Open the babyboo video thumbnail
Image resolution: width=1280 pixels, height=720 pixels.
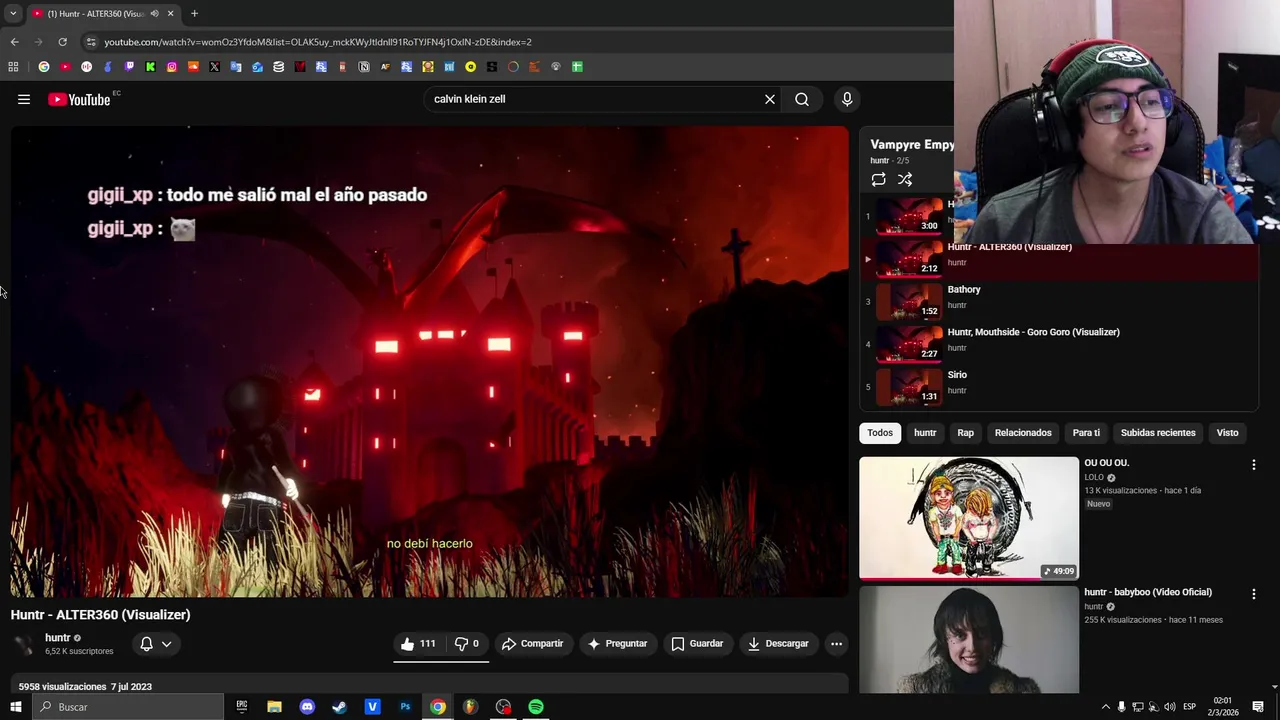pos(969,640)
